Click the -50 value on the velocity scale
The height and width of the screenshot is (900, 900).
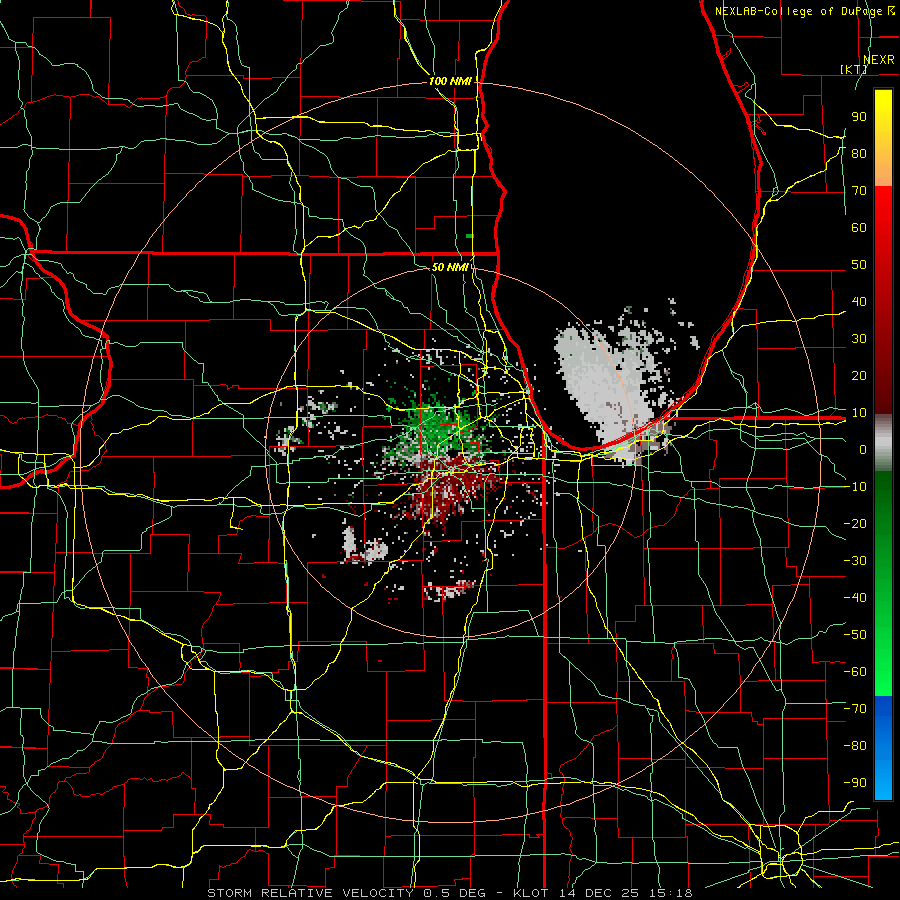pos(855,634)
